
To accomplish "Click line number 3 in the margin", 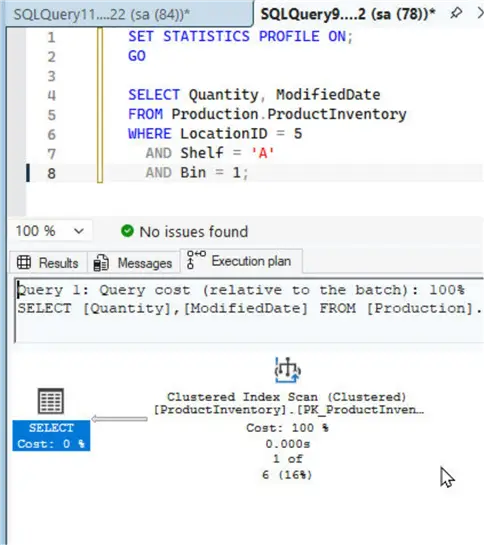I will (51, 76).
